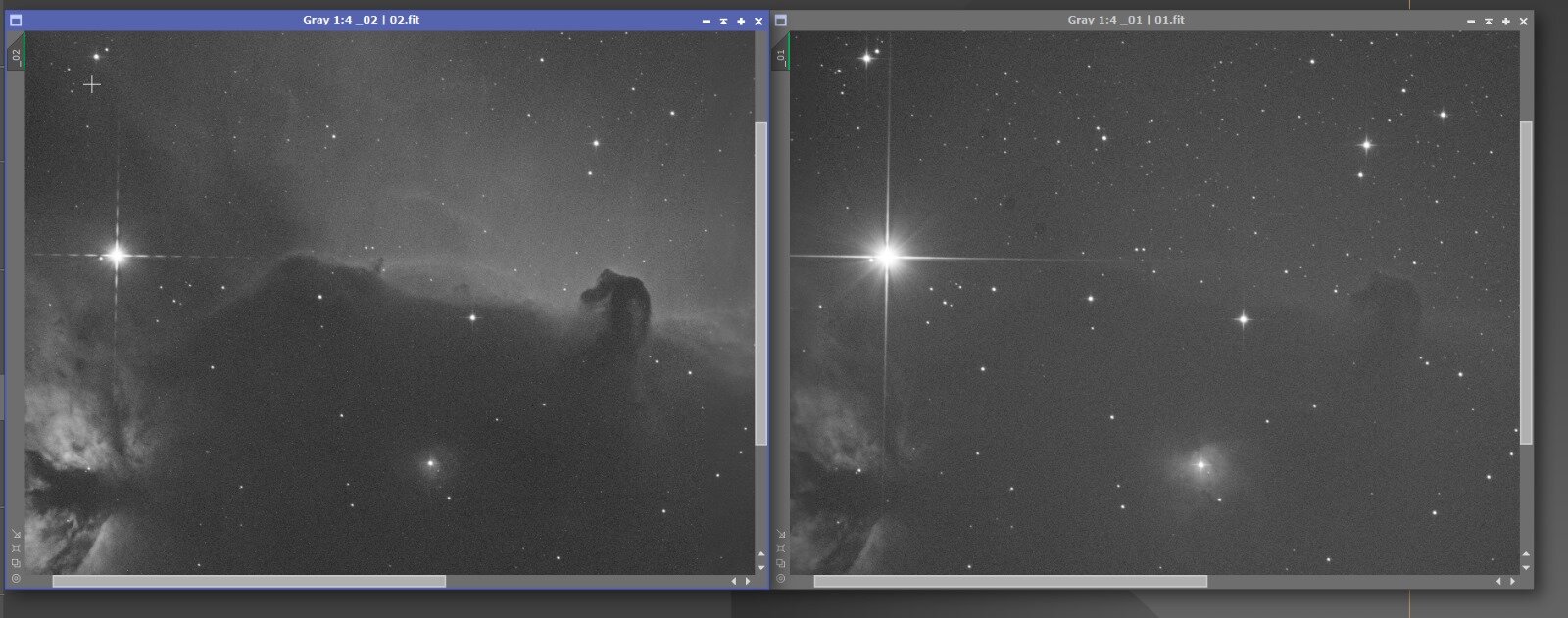
Task: Click square frame icon in 02.fit window
Action: point(16,548)
